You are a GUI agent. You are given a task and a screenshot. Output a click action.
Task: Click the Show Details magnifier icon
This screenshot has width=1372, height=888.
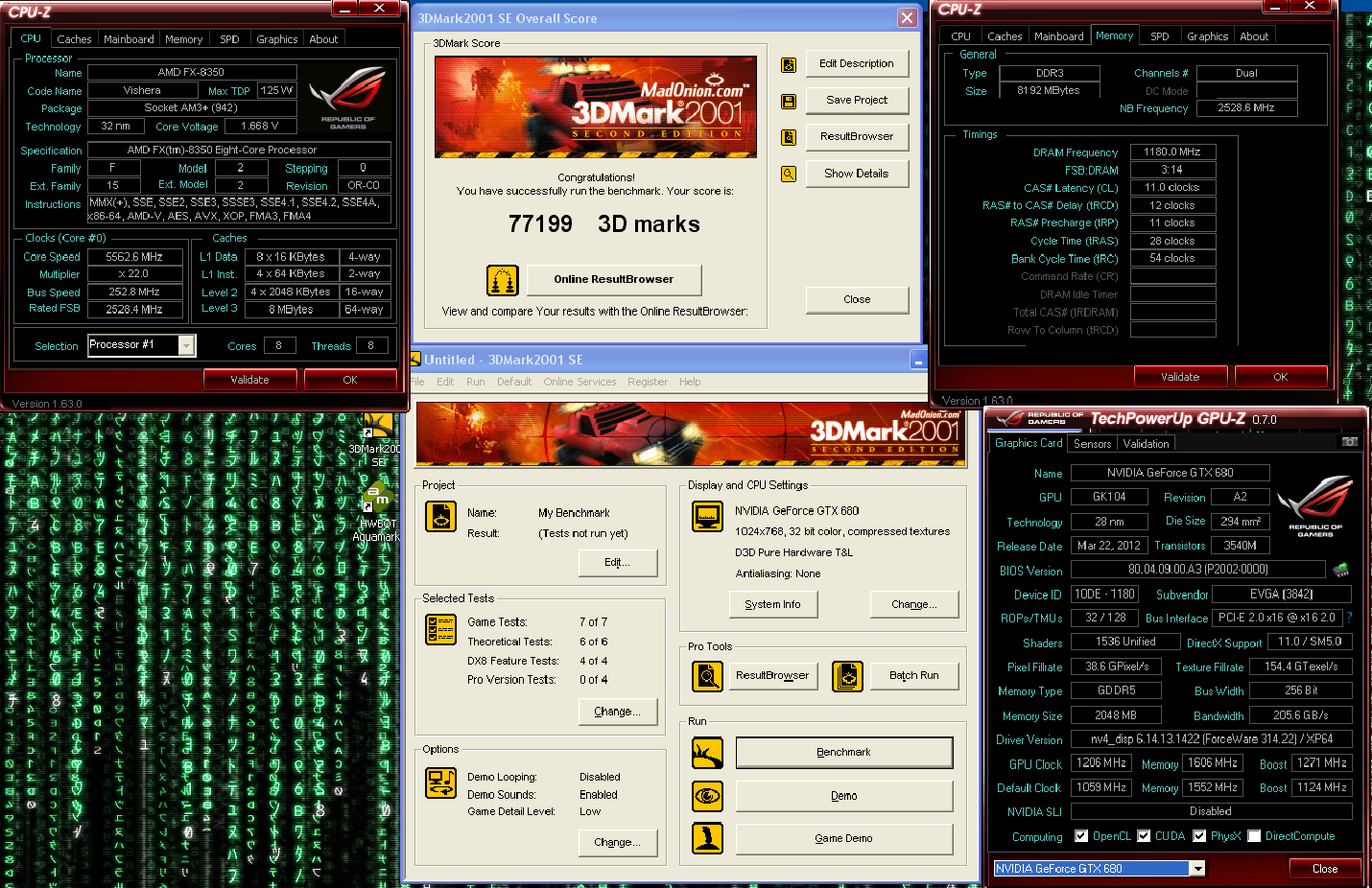pos(789,175)
